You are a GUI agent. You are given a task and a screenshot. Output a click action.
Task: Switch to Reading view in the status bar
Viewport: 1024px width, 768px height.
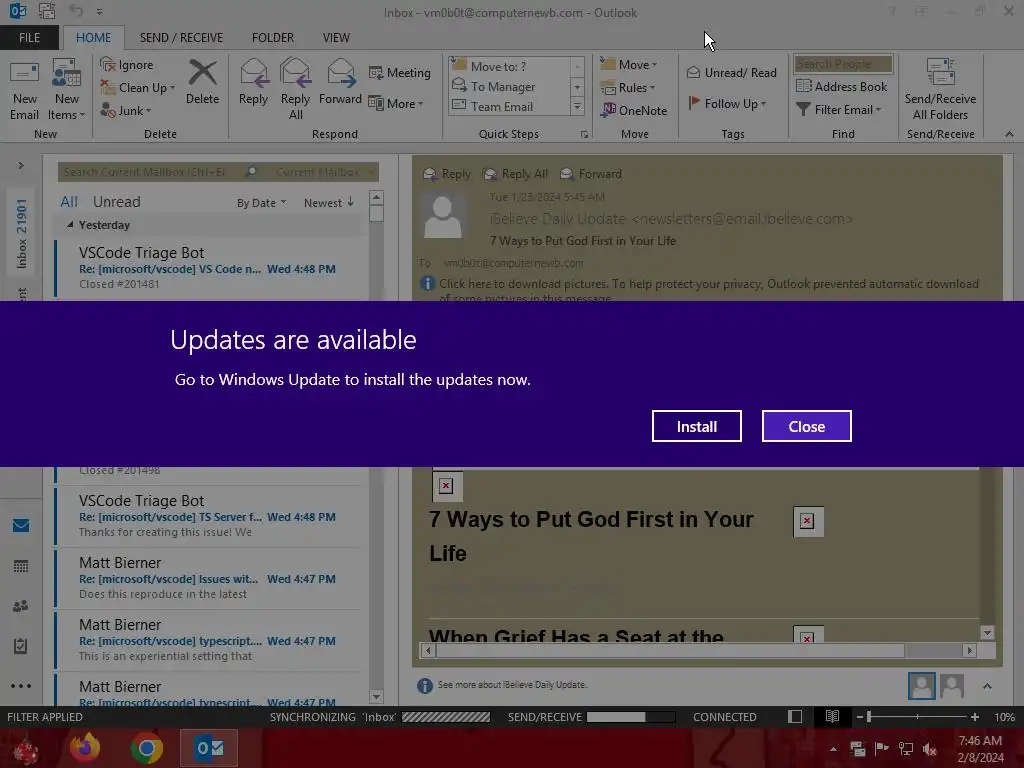pos(832,716)
